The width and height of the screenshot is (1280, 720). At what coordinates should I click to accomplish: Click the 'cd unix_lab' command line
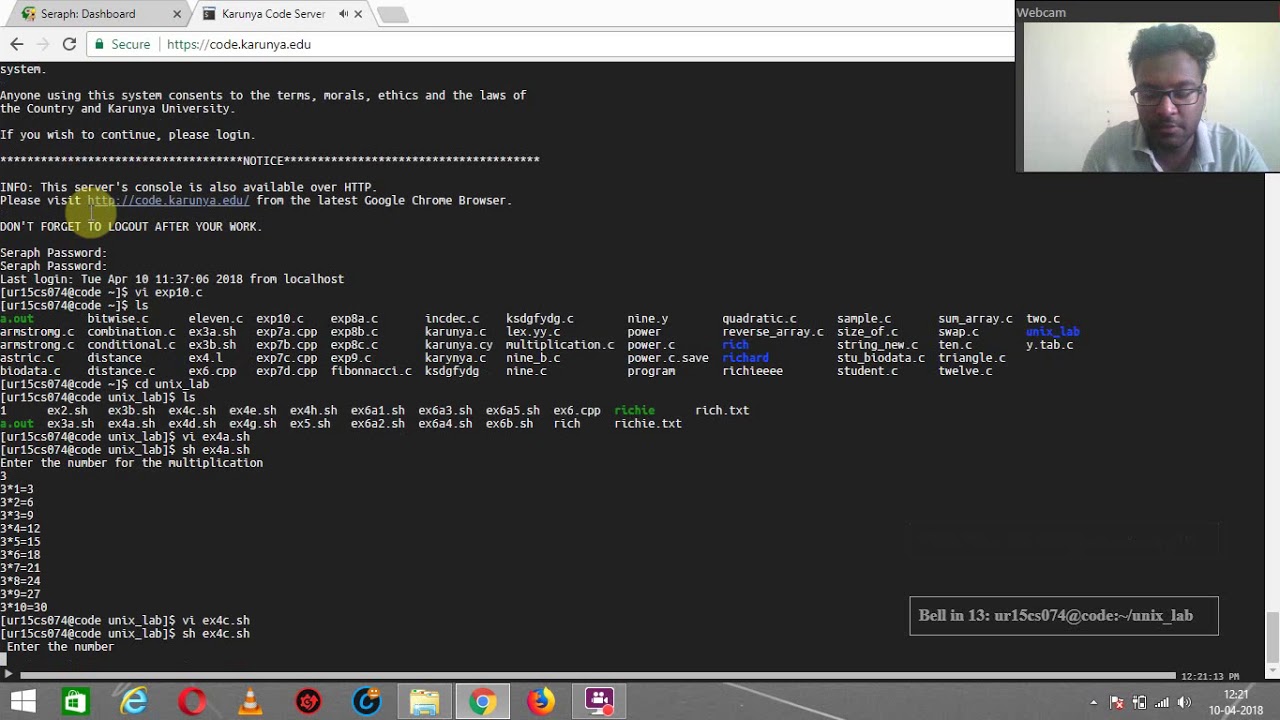[105, 384]
